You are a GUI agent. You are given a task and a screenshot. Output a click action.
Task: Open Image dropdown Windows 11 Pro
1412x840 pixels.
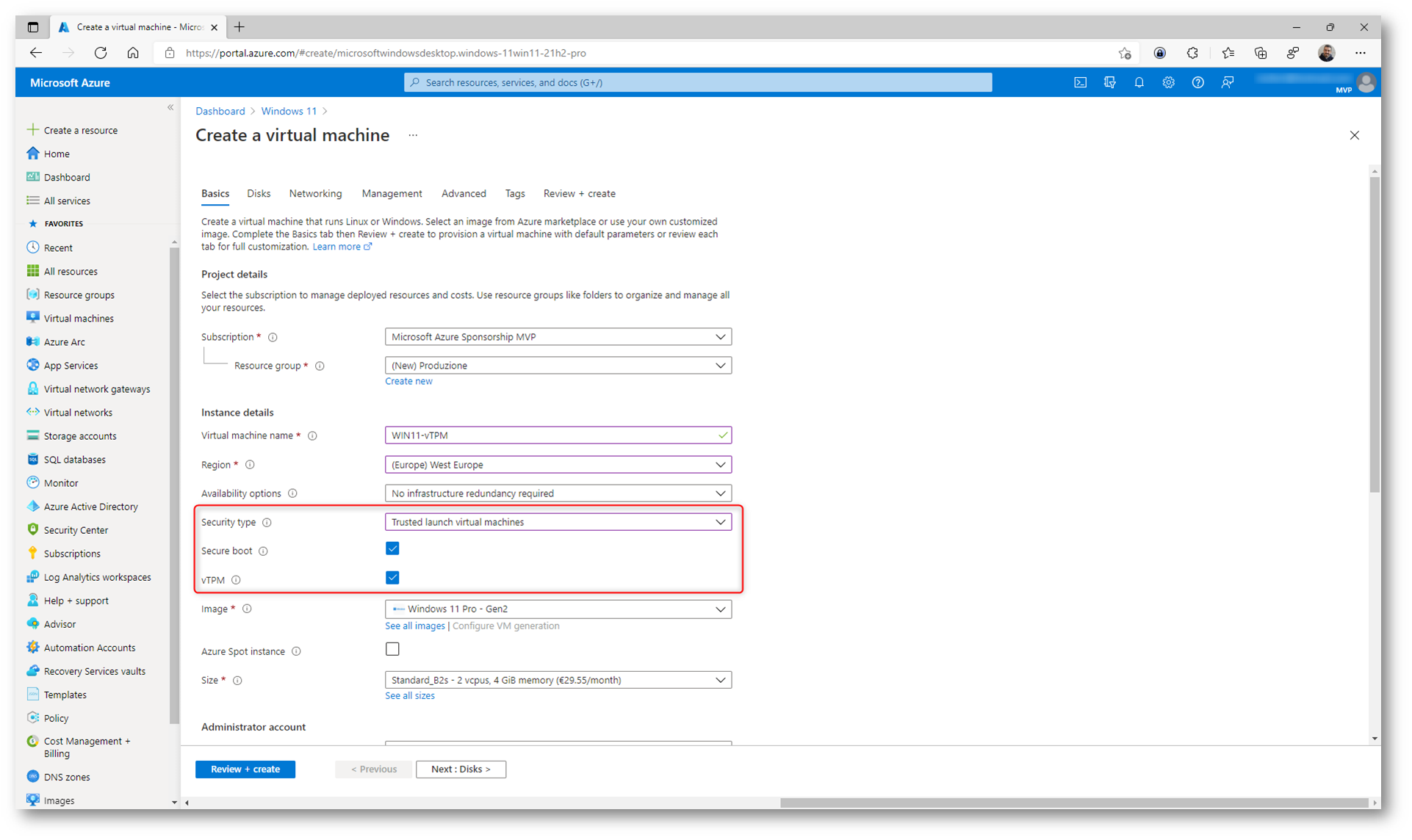point(558,609)
